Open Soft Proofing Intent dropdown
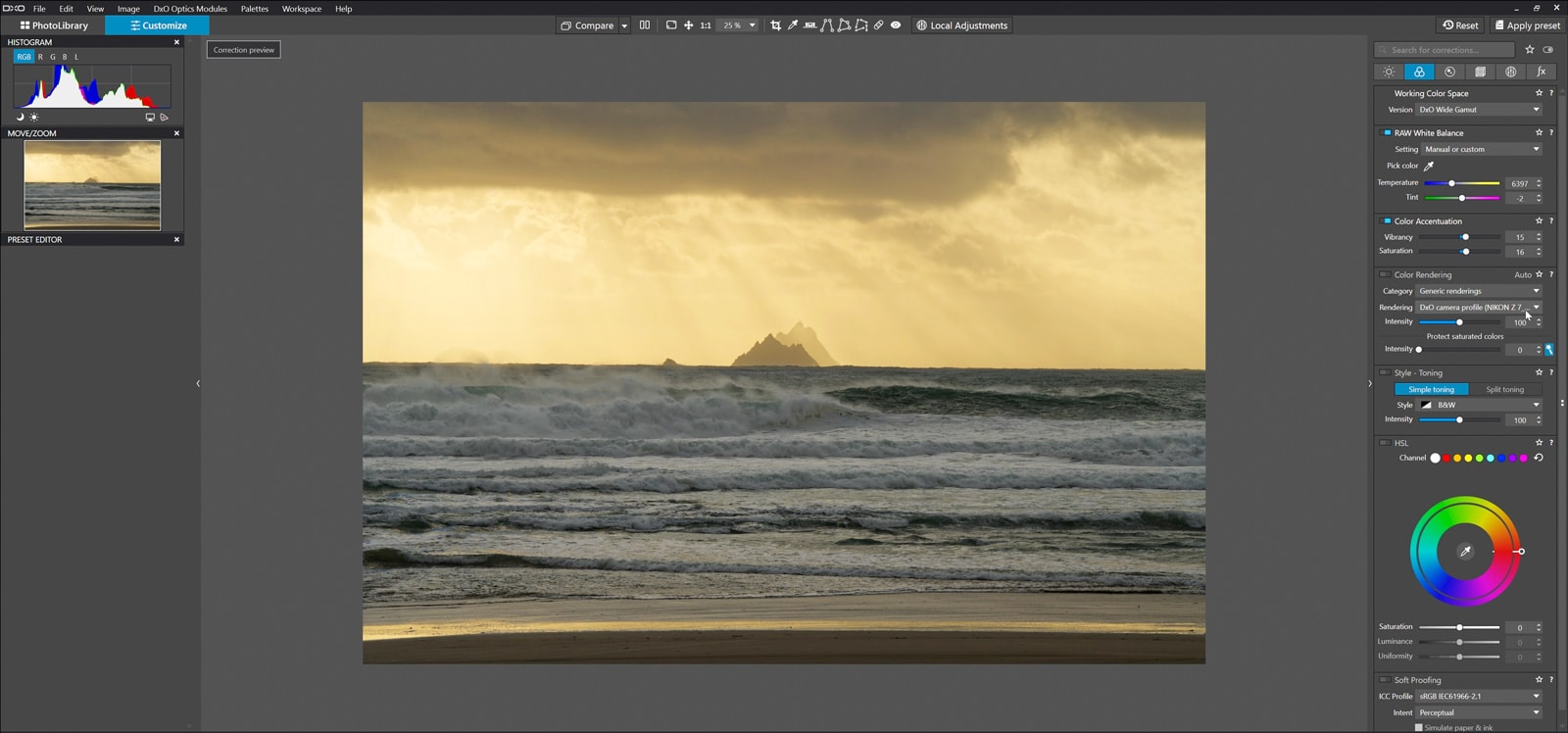The image size is (1568, 733). click(1479, 712)
